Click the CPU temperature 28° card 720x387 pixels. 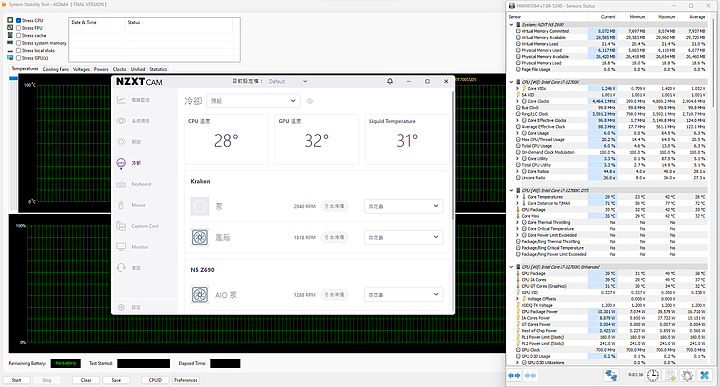pos(226,139)
